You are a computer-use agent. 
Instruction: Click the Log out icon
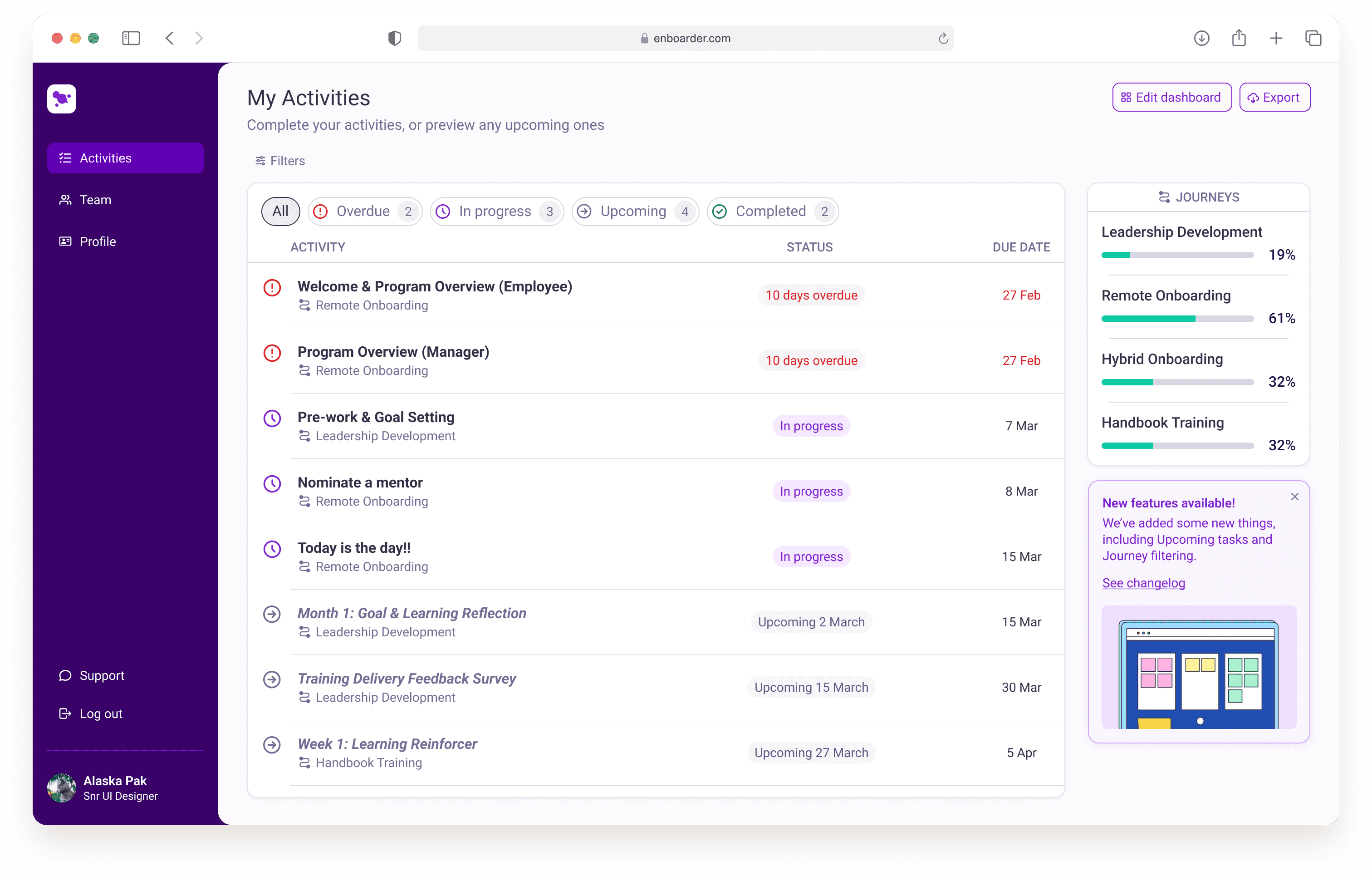[x=65, y=714]
